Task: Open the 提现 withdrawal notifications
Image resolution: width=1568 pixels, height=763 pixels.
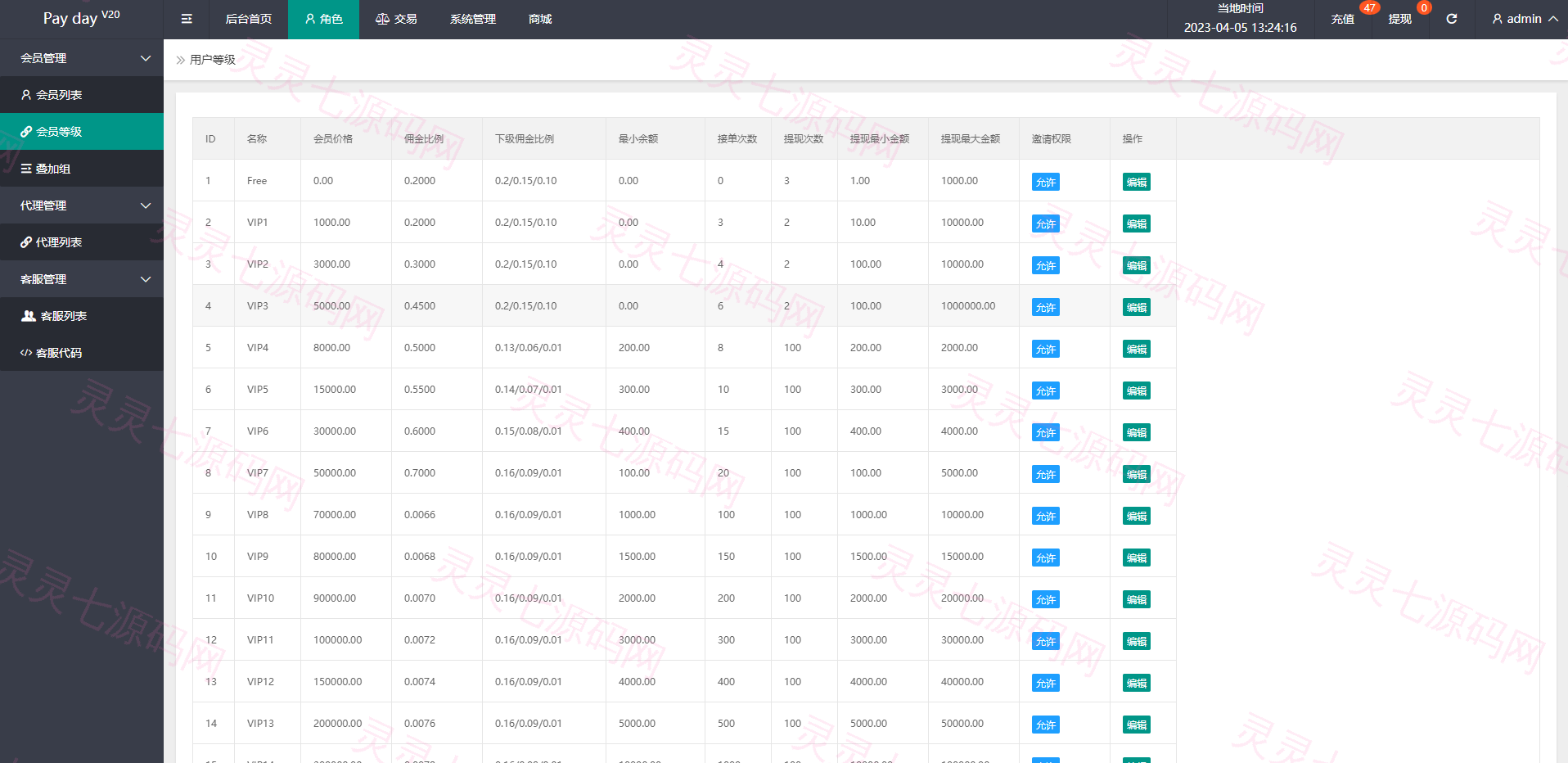Action: pos(1399,19)
